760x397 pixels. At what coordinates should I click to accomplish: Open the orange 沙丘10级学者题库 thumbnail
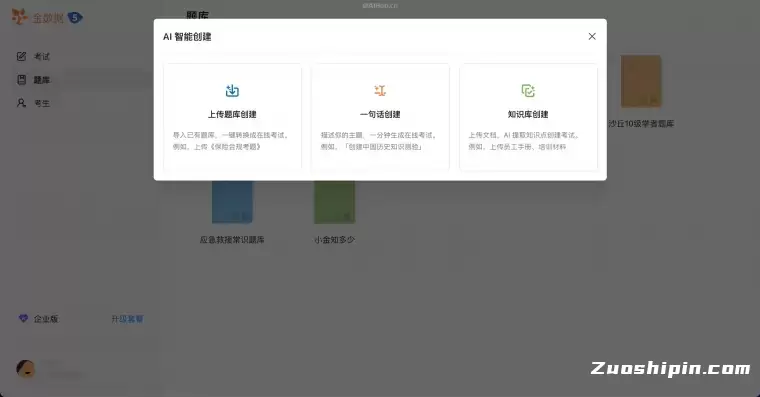641,81
